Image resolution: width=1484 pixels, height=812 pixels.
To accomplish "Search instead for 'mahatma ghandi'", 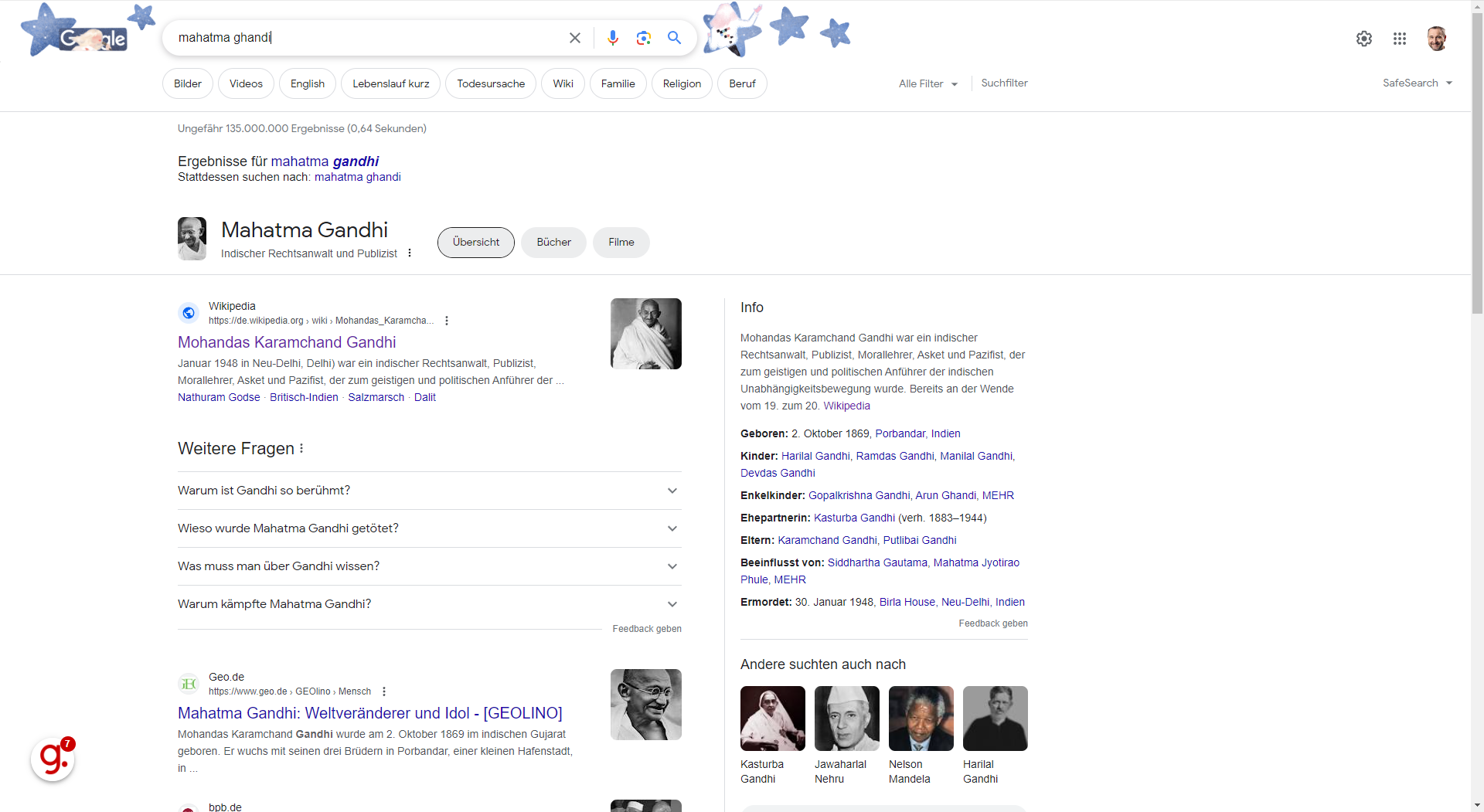I will pyautogui.click(x=358, y=177).
